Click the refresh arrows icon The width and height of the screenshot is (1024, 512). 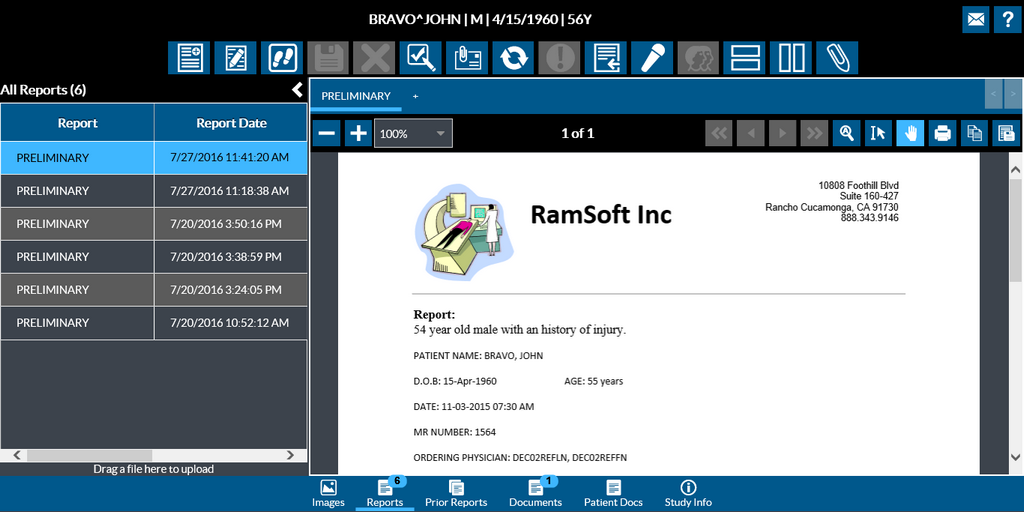(x=512, y=58)
